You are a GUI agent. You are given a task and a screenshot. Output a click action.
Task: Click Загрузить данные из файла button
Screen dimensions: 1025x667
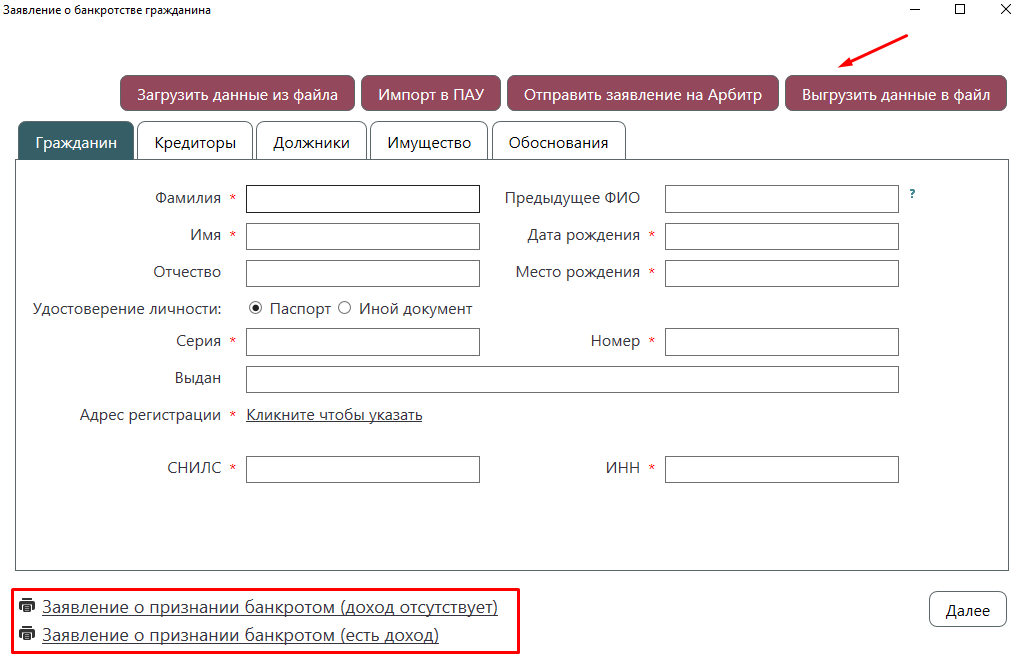click(x=237, y=94)
